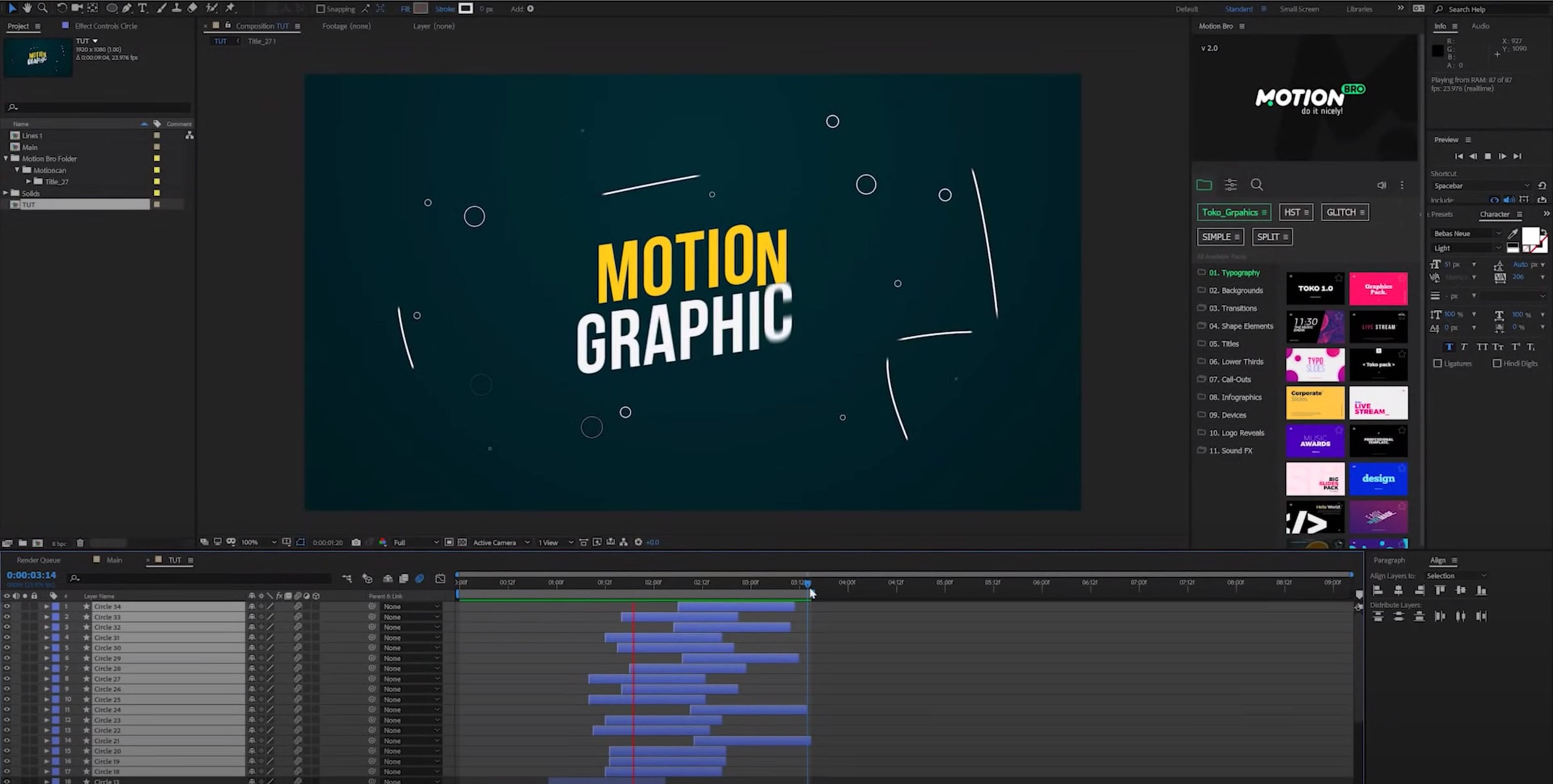
Task: Open Motion Bro search icon
Action: pyautogui.click(x=1257, y=184)
